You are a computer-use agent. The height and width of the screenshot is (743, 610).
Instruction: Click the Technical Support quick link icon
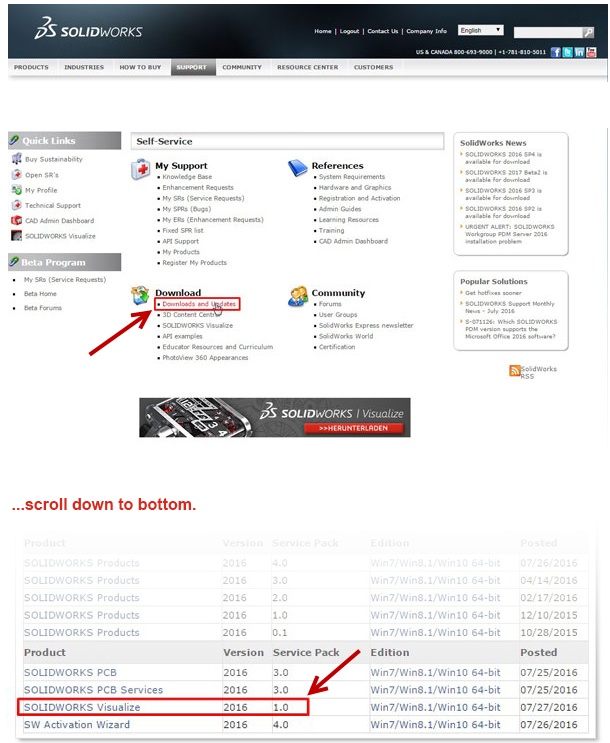(17, 205)
